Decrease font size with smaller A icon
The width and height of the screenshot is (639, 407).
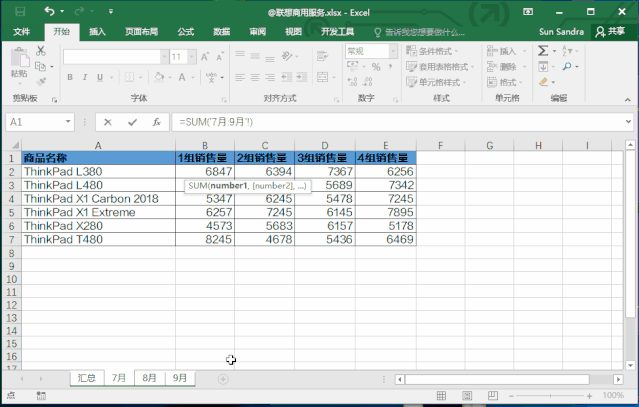(x=220, y=57)
